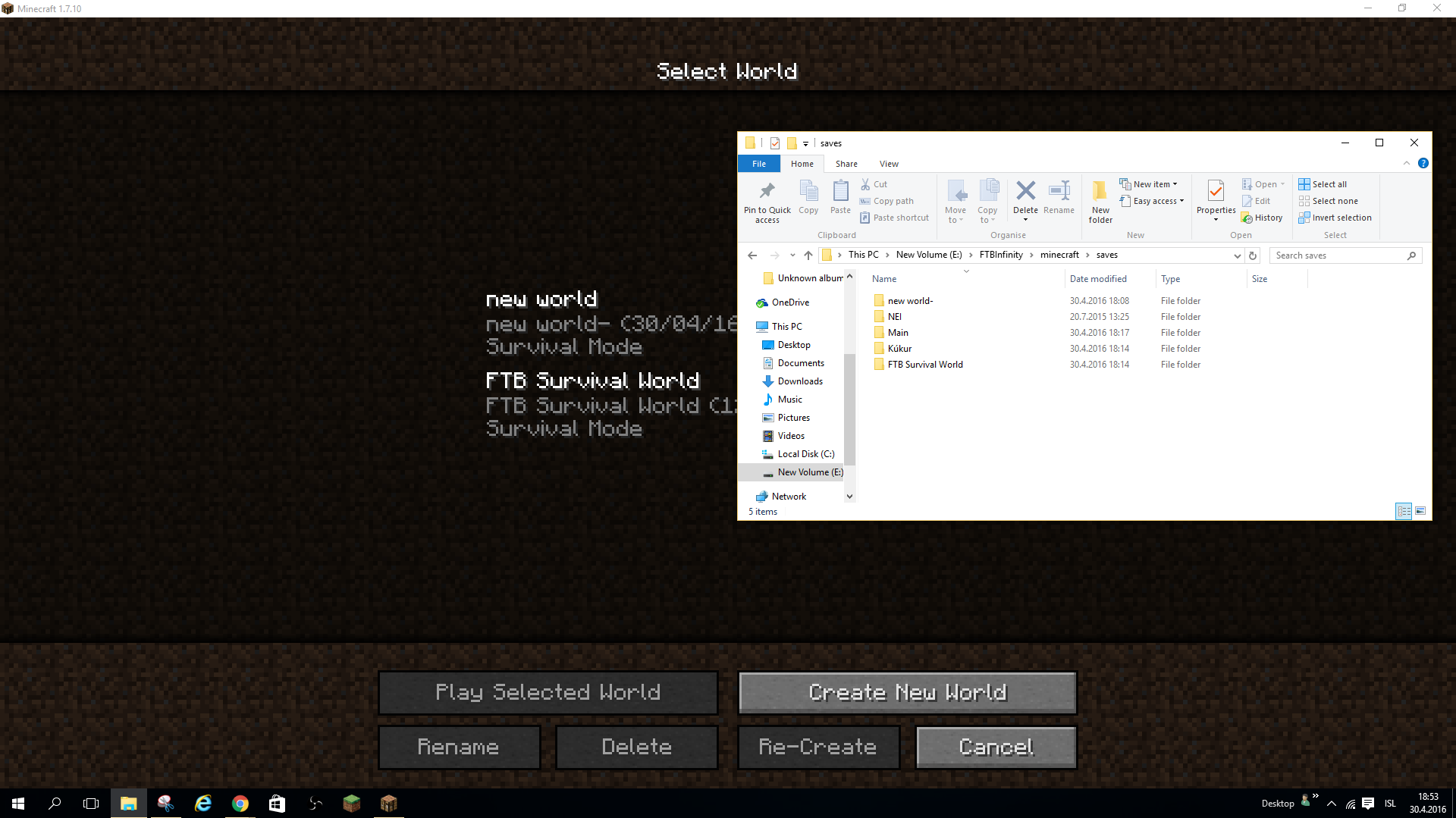The width and height of the screenshot is (1456, 818).
Task: Click the Open ribbon button
Action: pos(1263,184)
